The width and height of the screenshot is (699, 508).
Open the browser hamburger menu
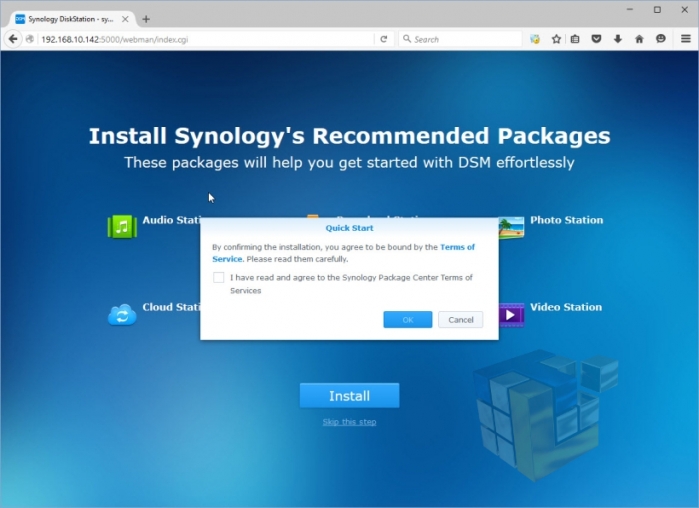pos(686,39)
